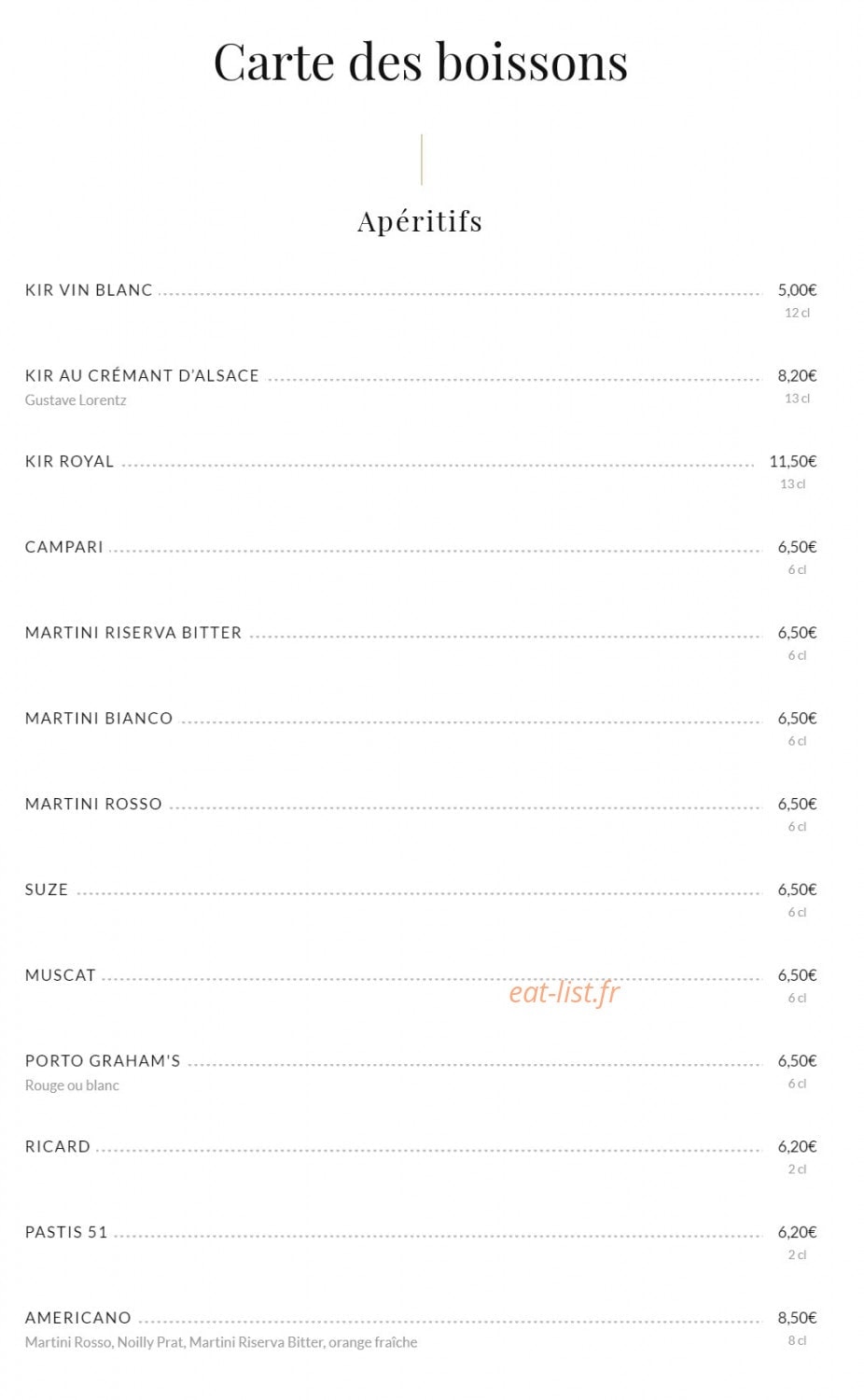Click the eat-list.fr watermark

click(x=564, y=992)
